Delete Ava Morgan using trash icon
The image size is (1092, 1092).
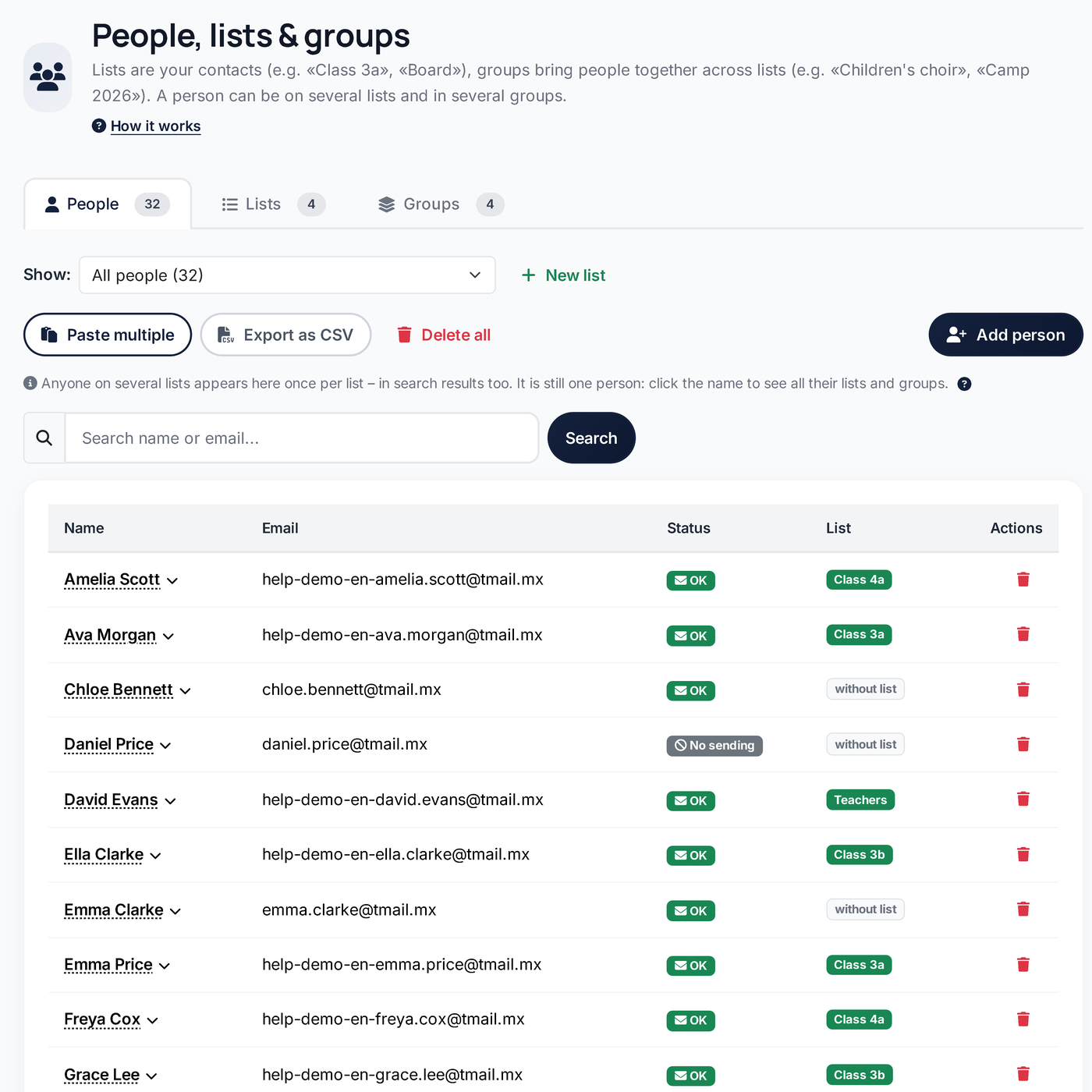[x=1023, y=634]
